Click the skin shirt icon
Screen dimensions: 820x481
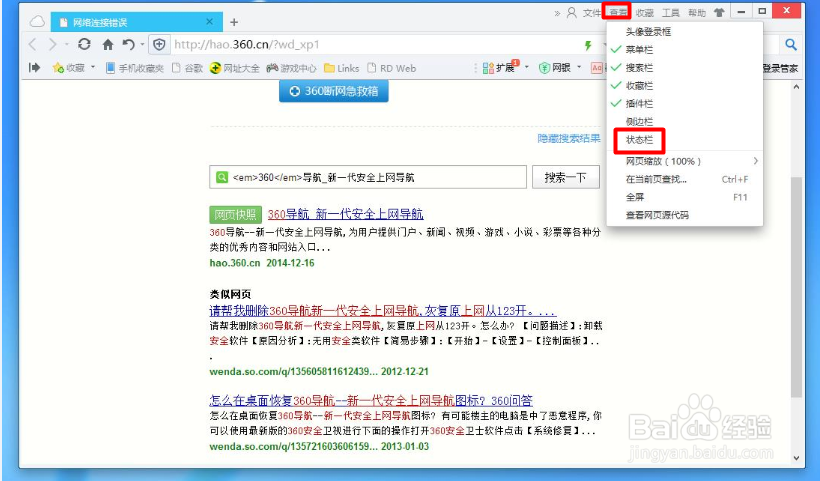click(720, 13)
